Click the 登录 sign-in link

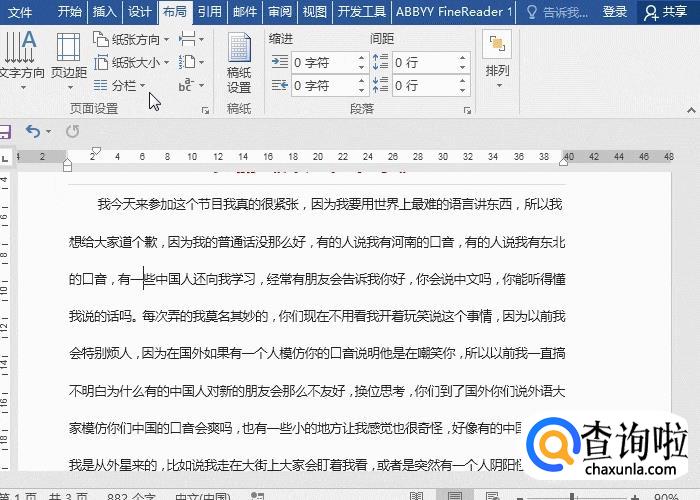(615, 12)
